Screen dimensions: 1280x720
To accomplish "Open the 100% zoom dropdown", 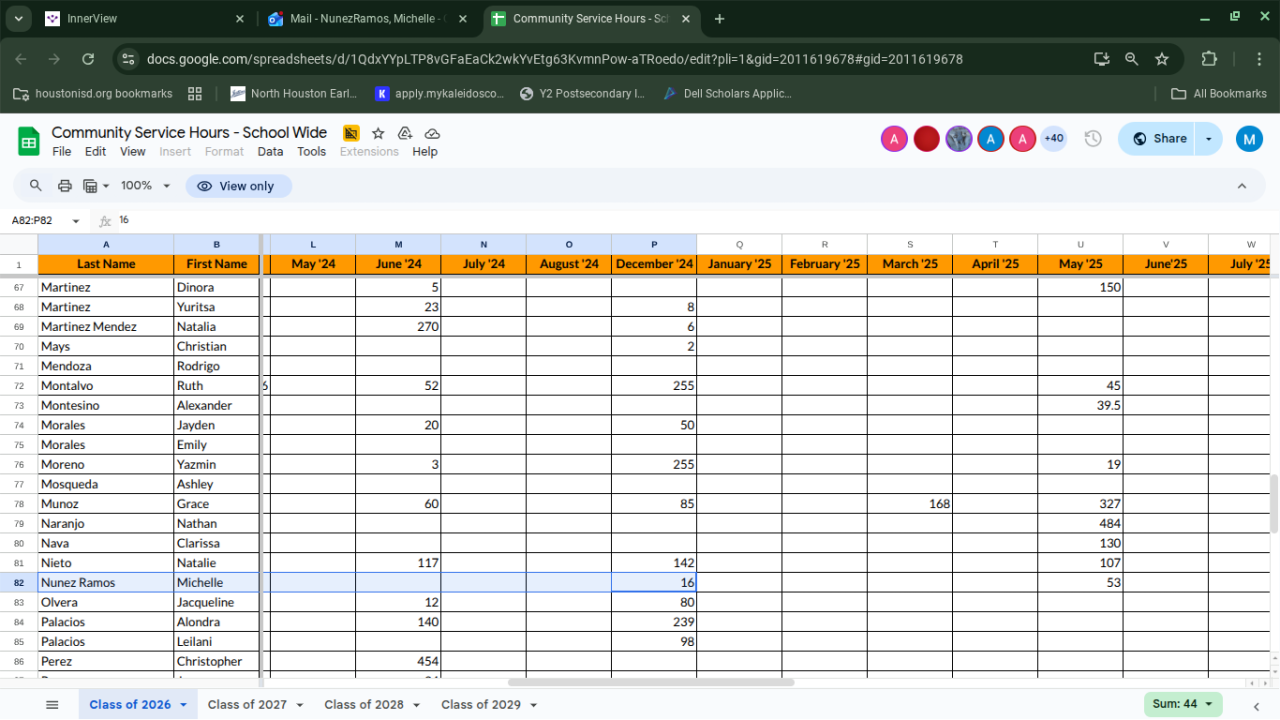I will point(145,186).
